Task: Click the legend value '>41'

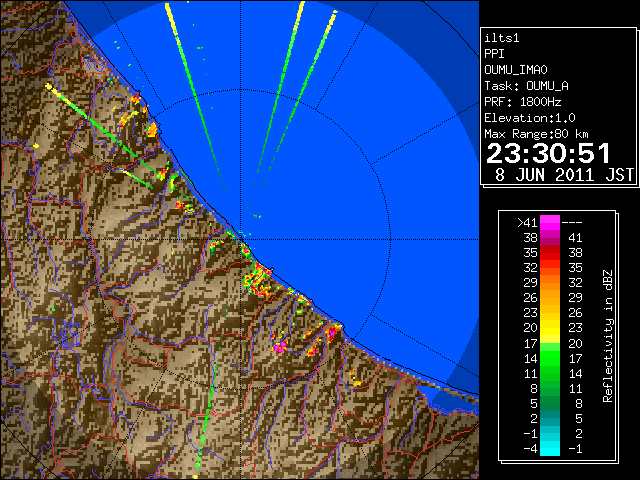Action: (x=527, y=223)
